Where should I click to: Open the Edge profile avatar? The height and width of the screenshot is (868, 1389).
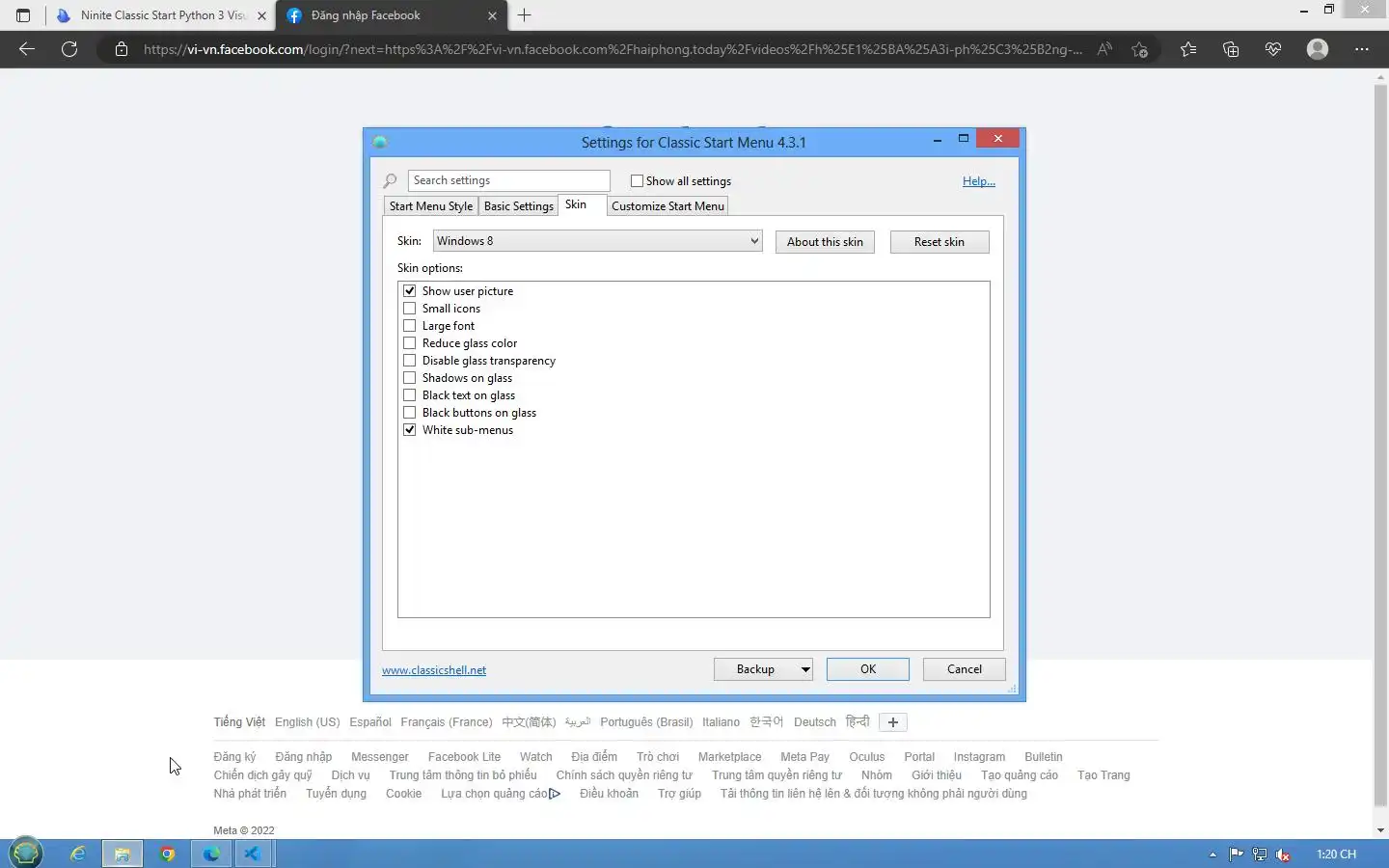pos(1318,49)
